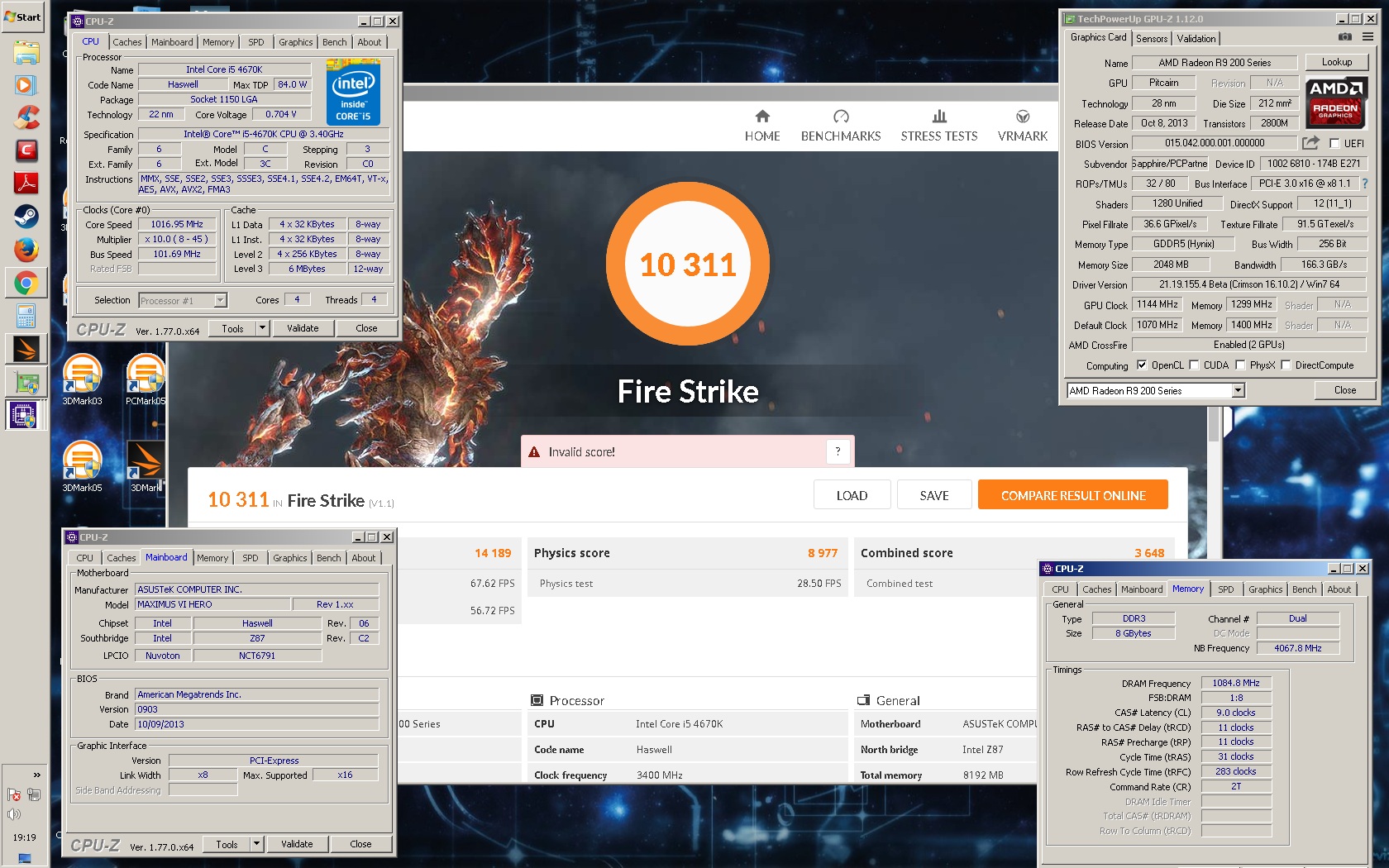
Task: Click the Combined score value 3 648
Action: tap(1149, 553)
